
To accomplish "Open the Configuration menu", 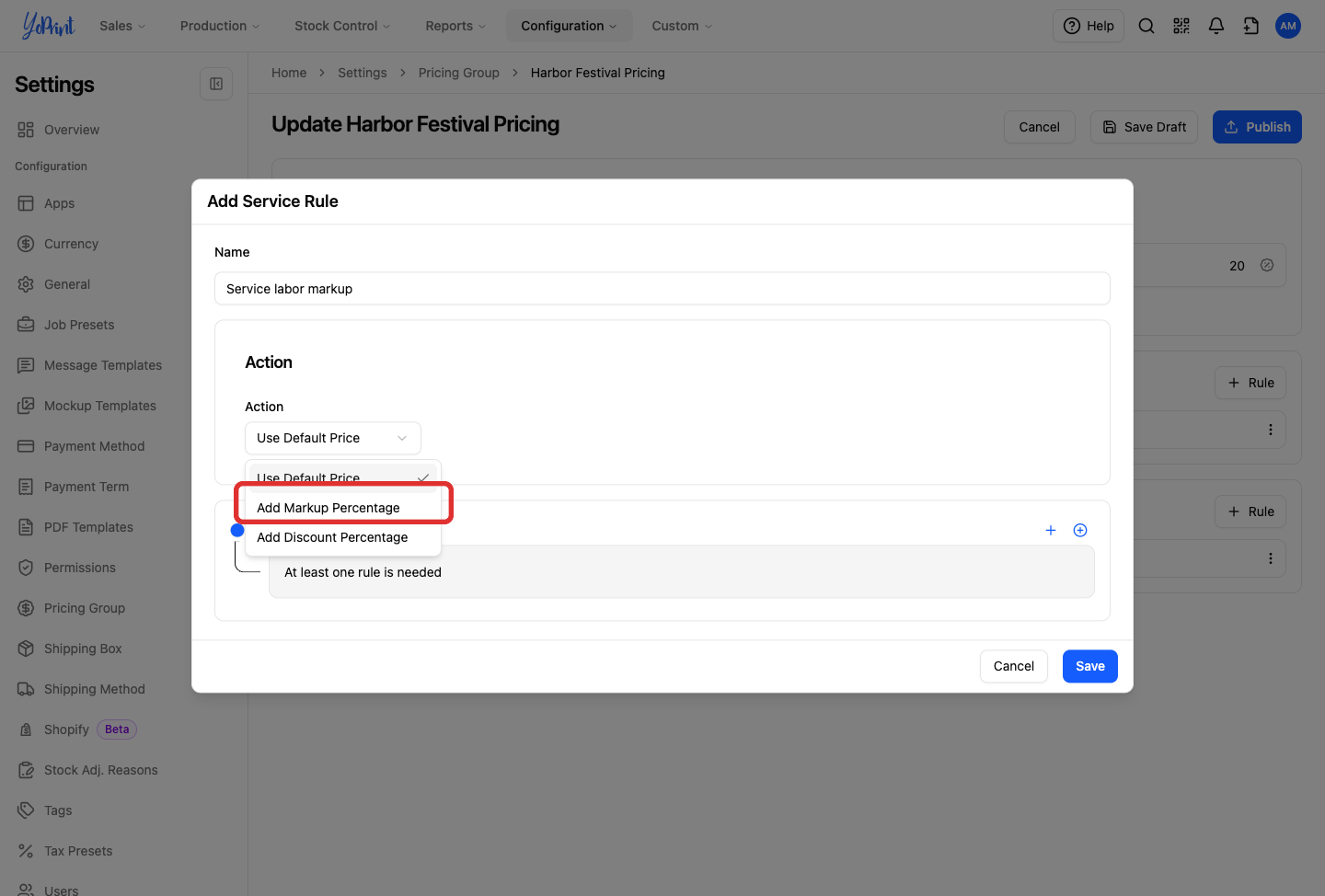I will pyautogui.click(x=569, y=26).
